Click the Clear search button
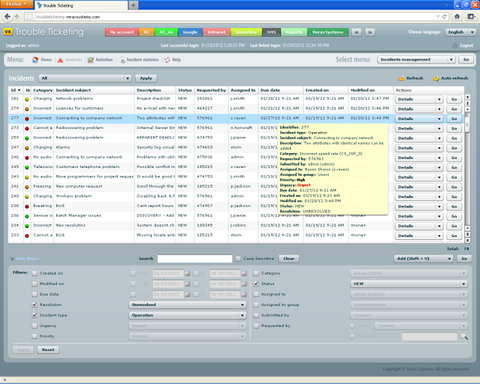This screenshot has width=480, height=384. click(289, 259)
